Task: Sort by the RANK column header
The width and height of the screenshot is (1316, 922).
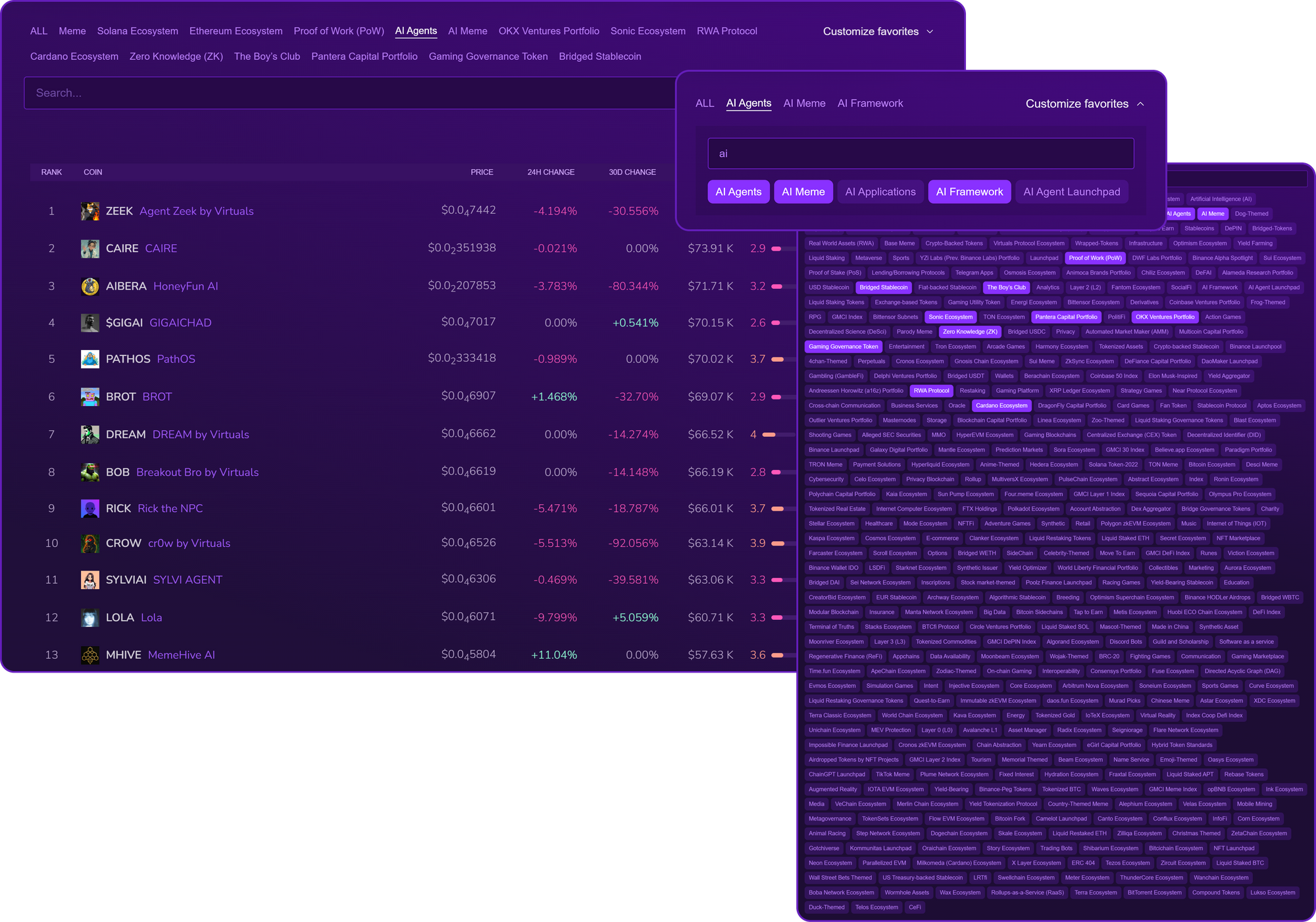Action: (51, 172)
